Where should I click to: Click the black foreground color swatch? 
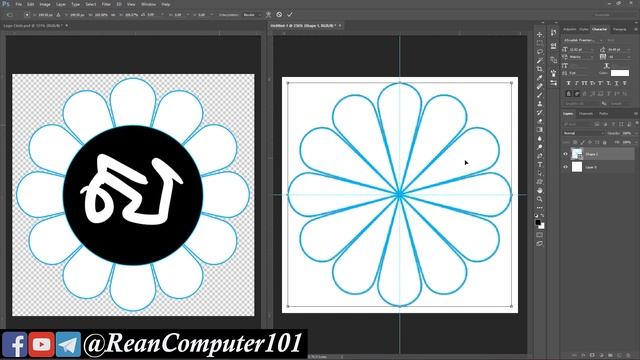pos(538,222)
